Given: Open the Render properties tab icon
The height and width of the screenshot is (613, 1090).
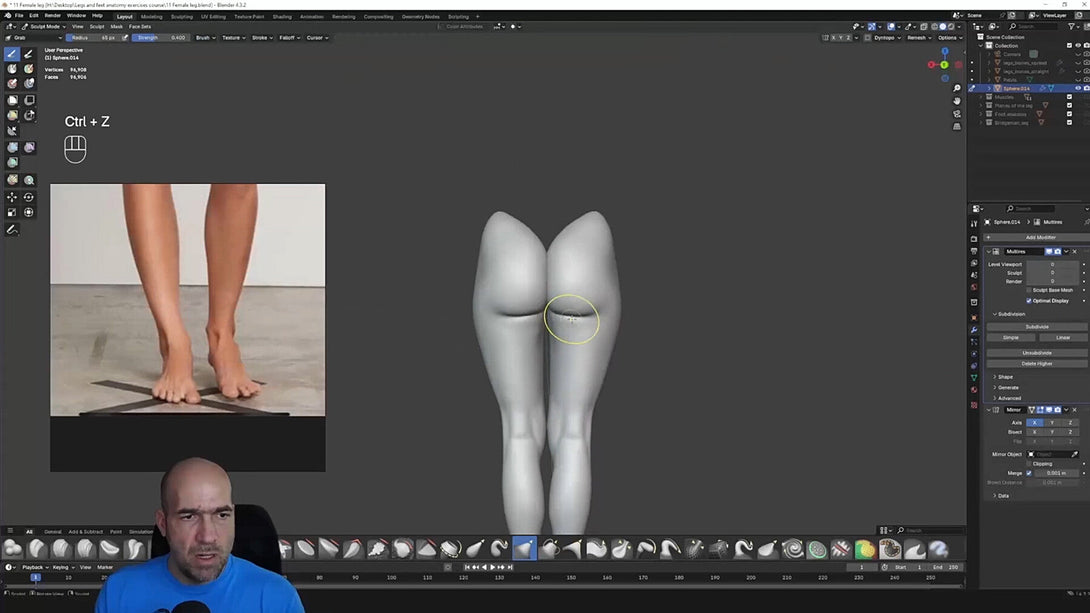Looking at the screenshot, I should (974, 239).
